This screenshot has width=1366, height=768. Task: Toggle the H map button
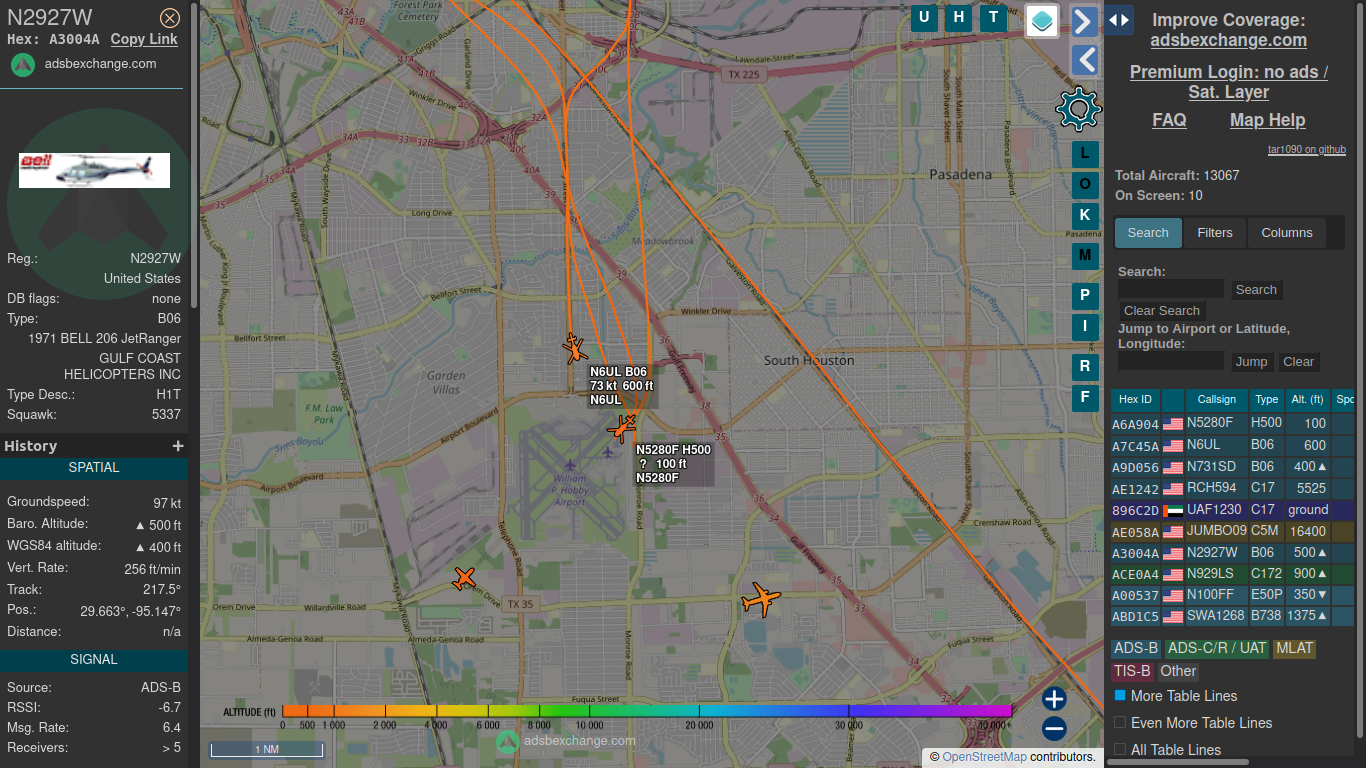(x=959, y=17)
